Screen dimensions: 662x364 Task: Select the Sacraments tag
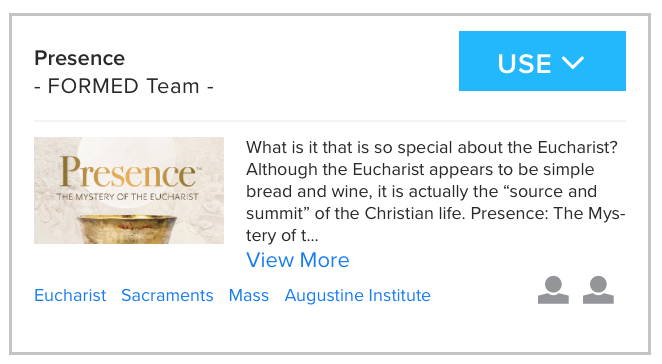(167, 295)
